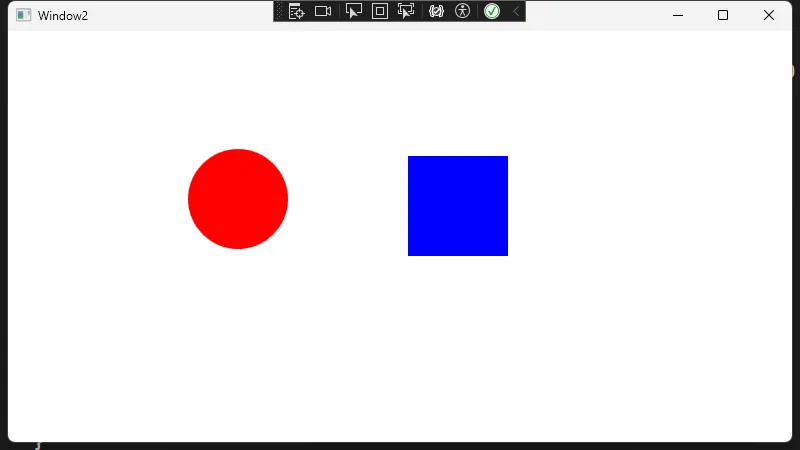Click the red circle shape

point(238,199)
